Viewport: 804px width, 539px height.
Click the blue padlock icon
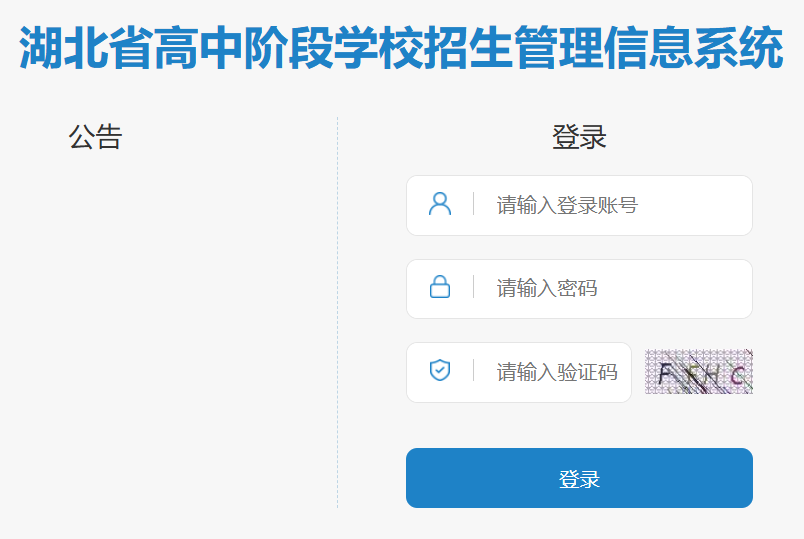[440, 287]
